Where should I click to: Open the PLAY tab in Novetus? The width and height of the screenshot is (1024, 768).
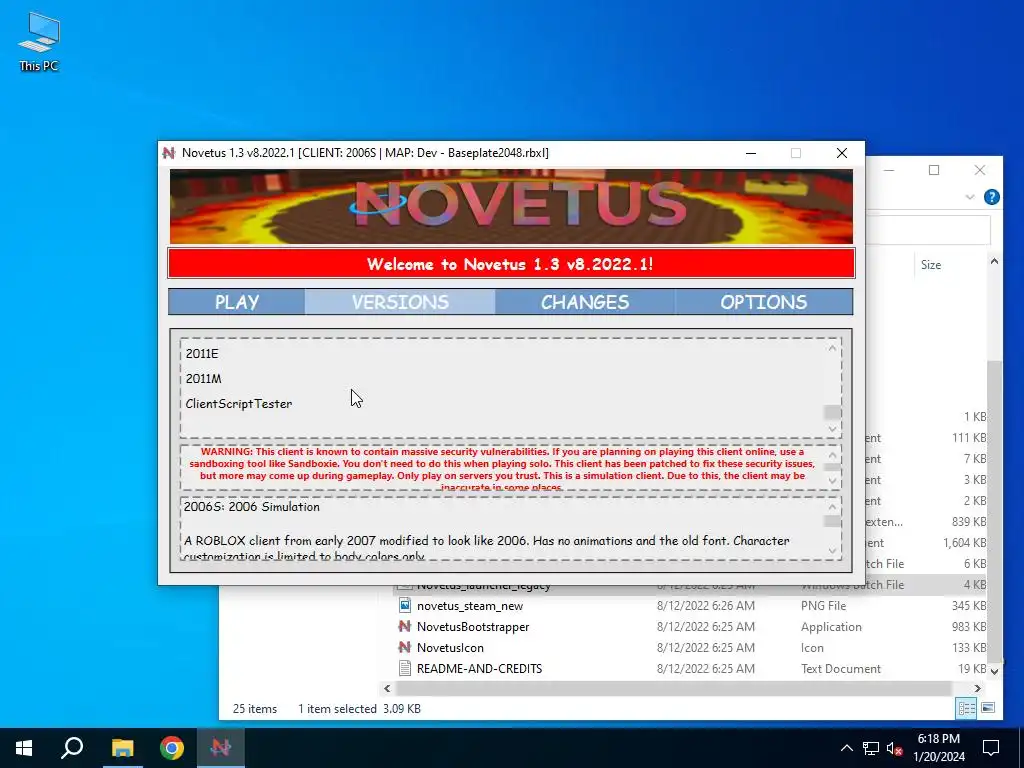point(237,302)
